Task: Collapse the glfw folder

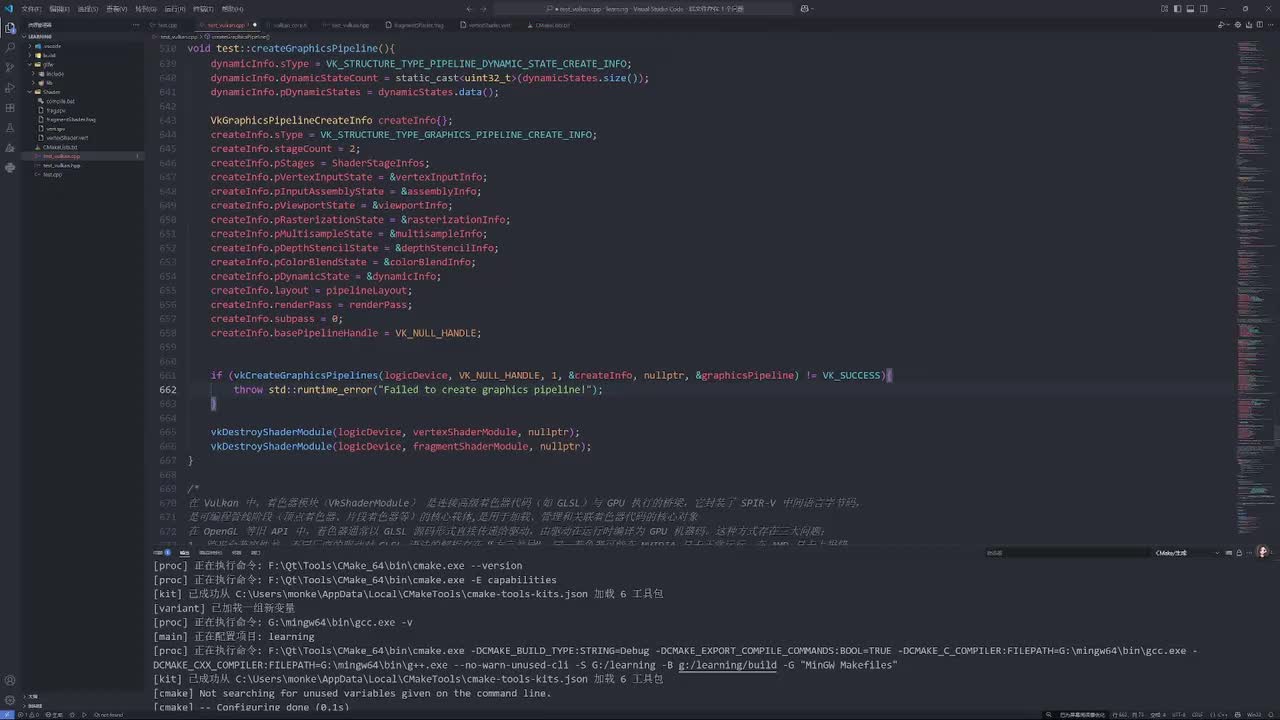Action: 48,64
